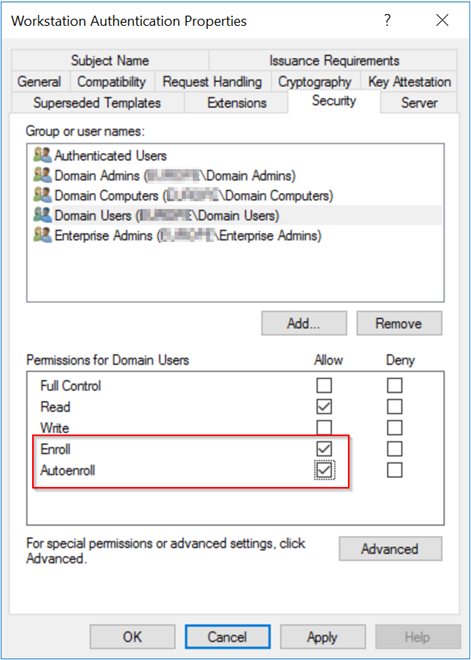
Task: Go to the Superseded Templates tab
Action: point(97,103)
